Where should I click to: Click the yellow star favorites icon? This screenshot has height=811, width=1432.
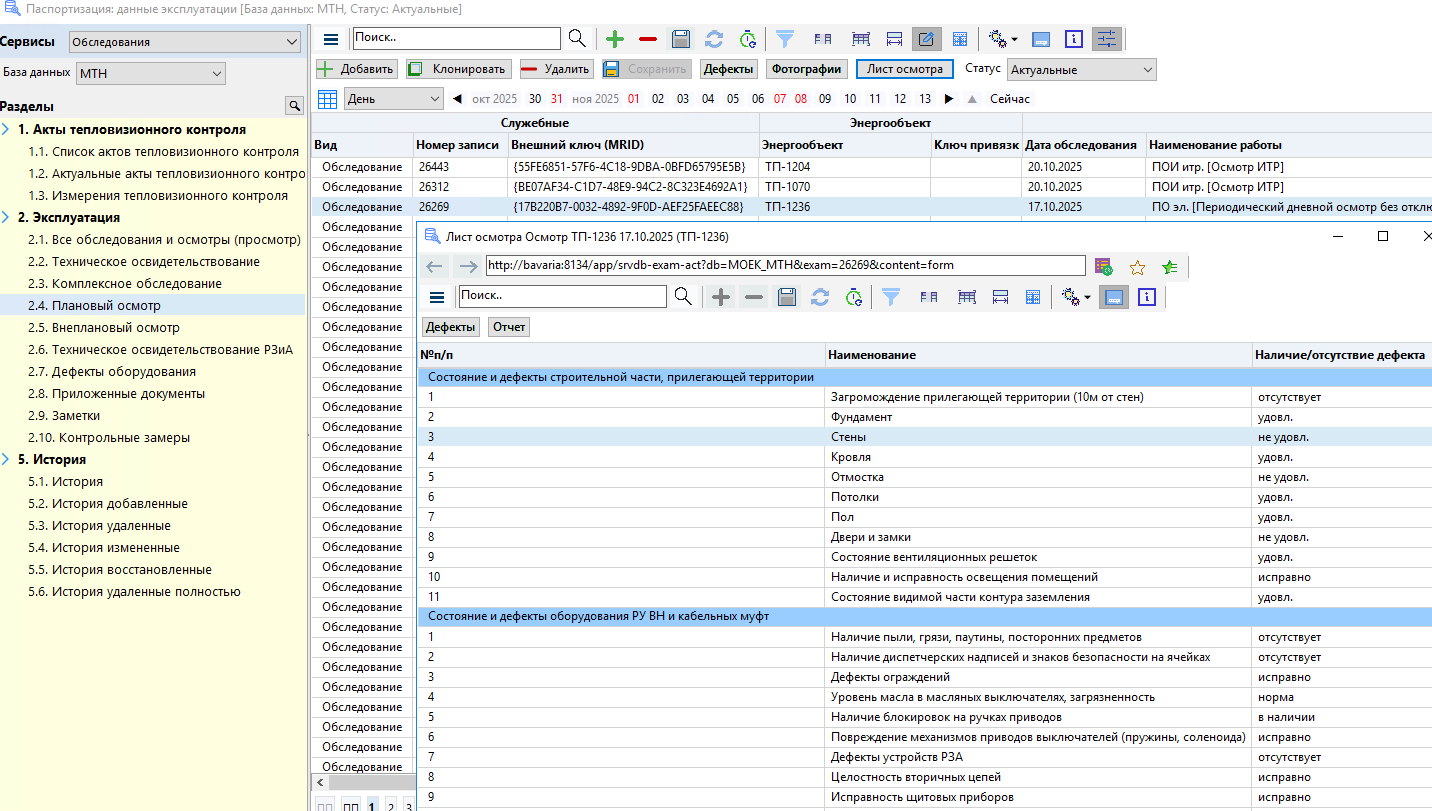[x=1137, y=267]
